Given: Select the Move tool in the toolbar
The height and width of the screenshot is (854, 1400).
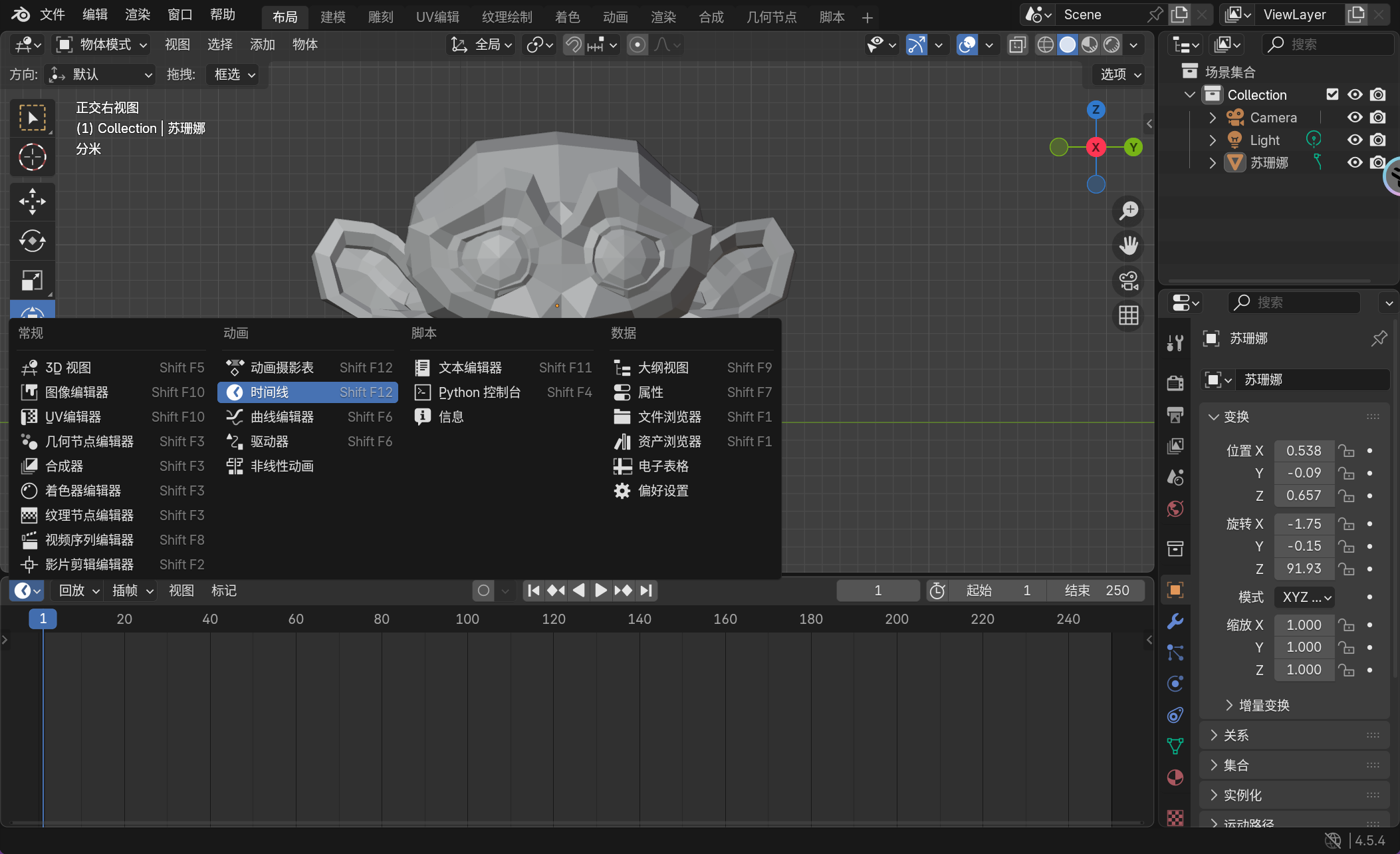Looking at the screenshot, I should tap(32, 202).
